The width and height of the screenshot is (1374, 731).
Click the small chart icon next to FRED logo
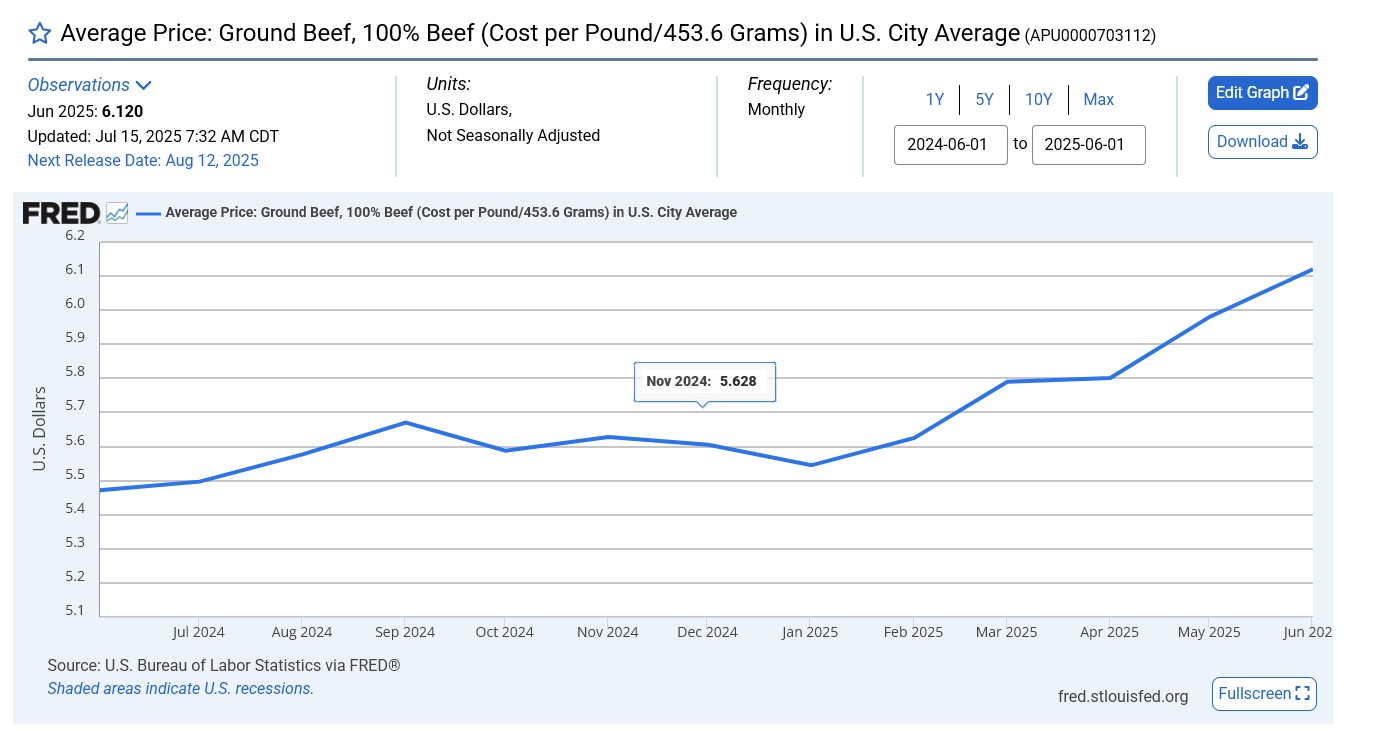tap(117, 213)
